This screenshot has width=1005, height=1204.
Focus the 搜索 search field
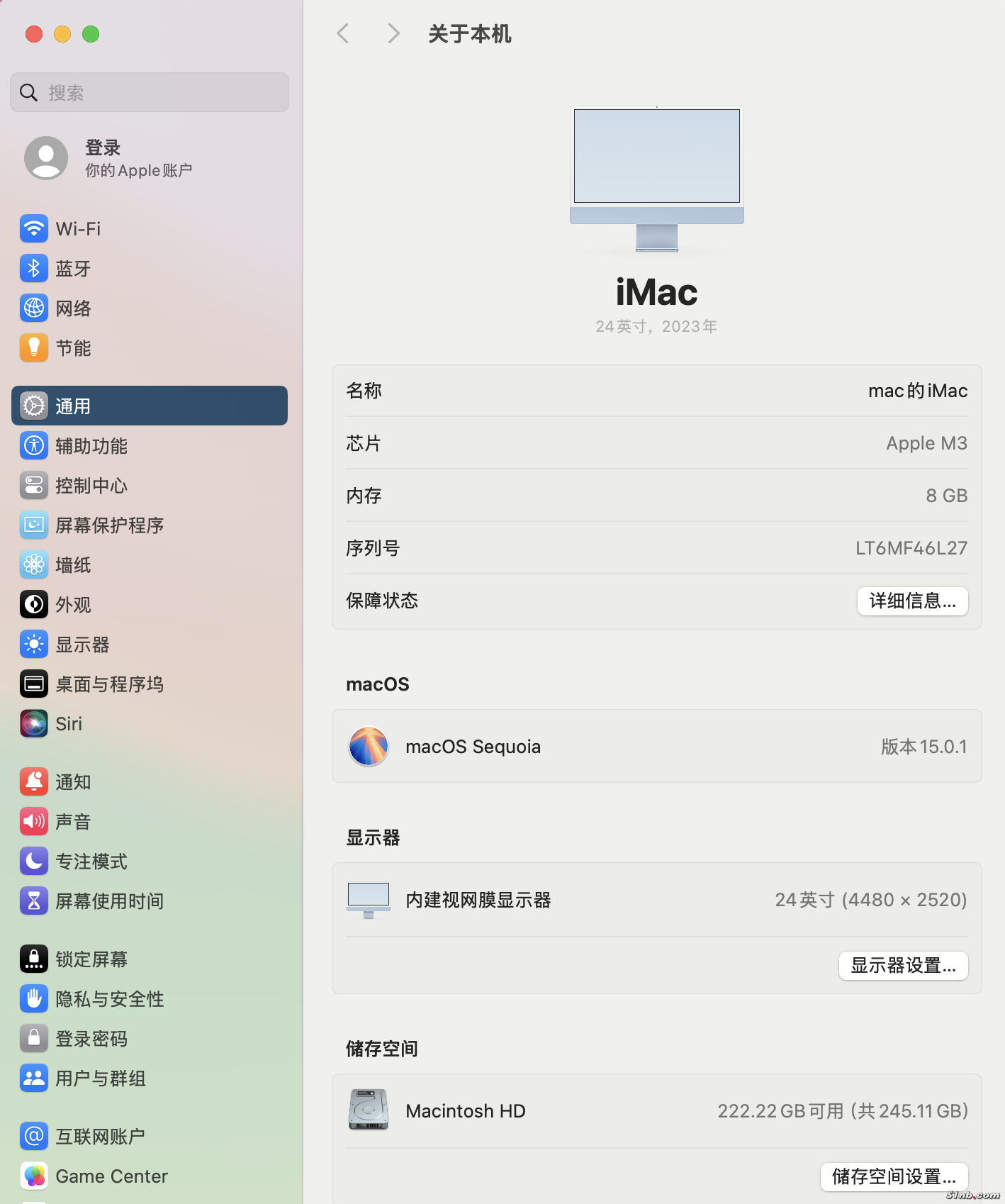point(150,92)
